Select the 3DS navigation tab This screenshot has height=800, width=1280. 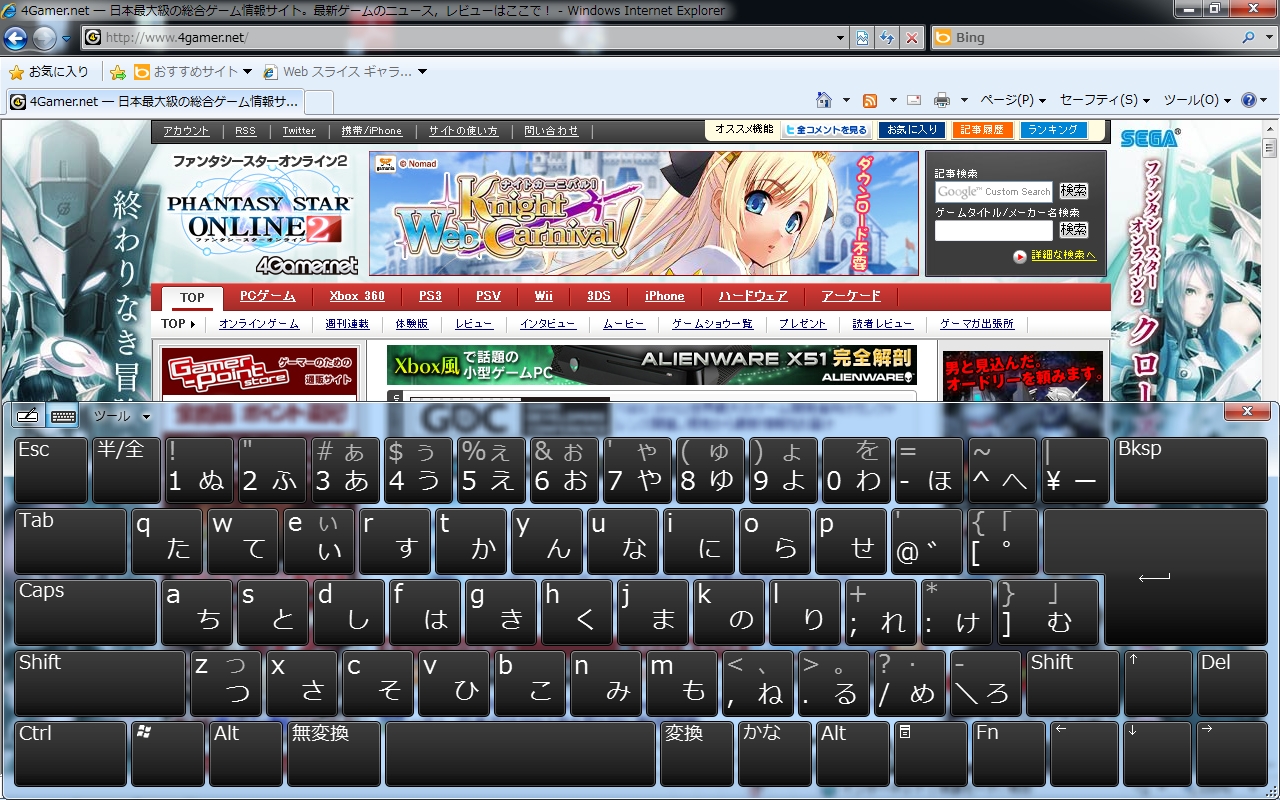[x=599, y=296]
